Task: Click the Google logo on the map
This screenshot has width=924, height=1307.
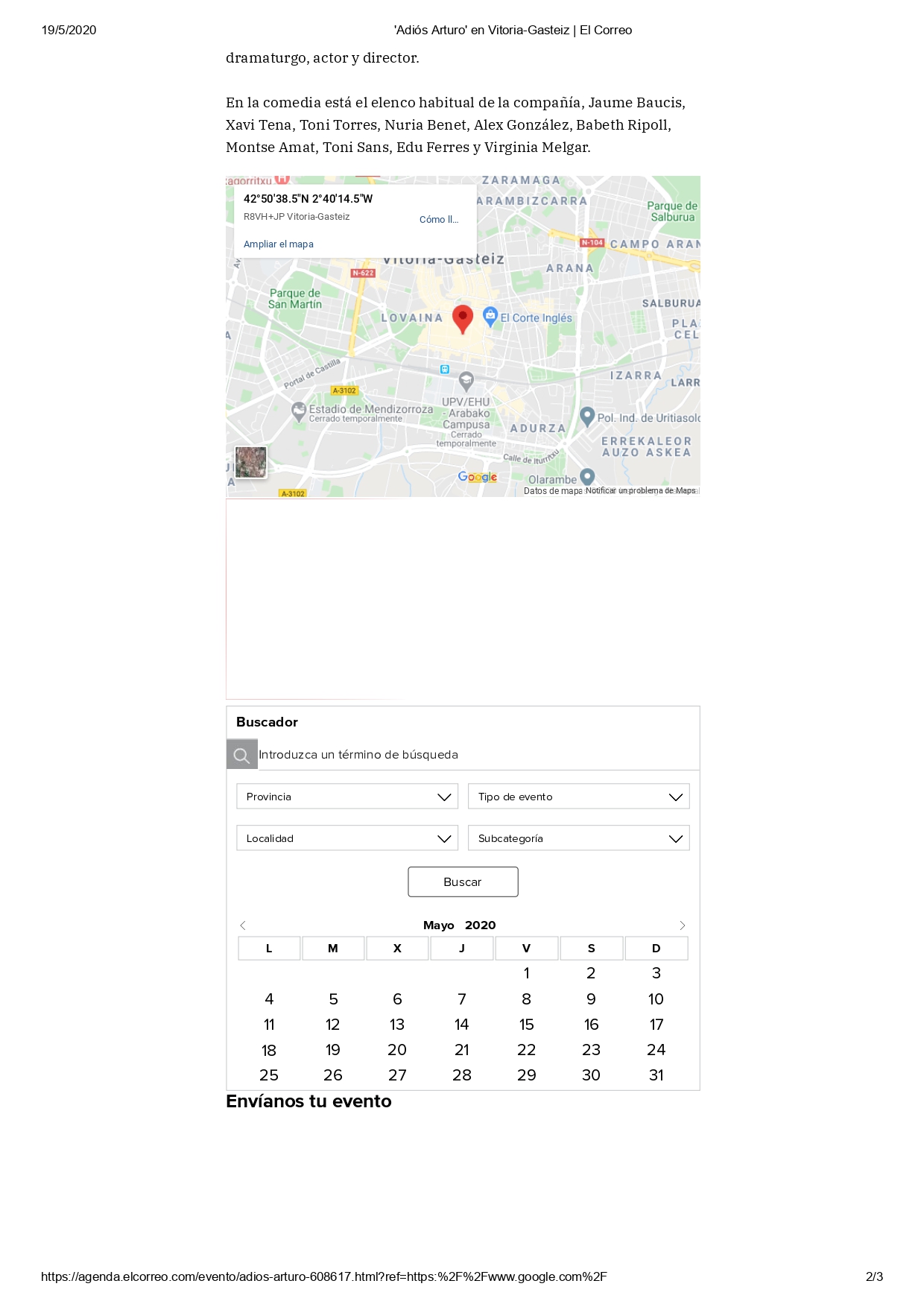Action: tap(478, 477)
